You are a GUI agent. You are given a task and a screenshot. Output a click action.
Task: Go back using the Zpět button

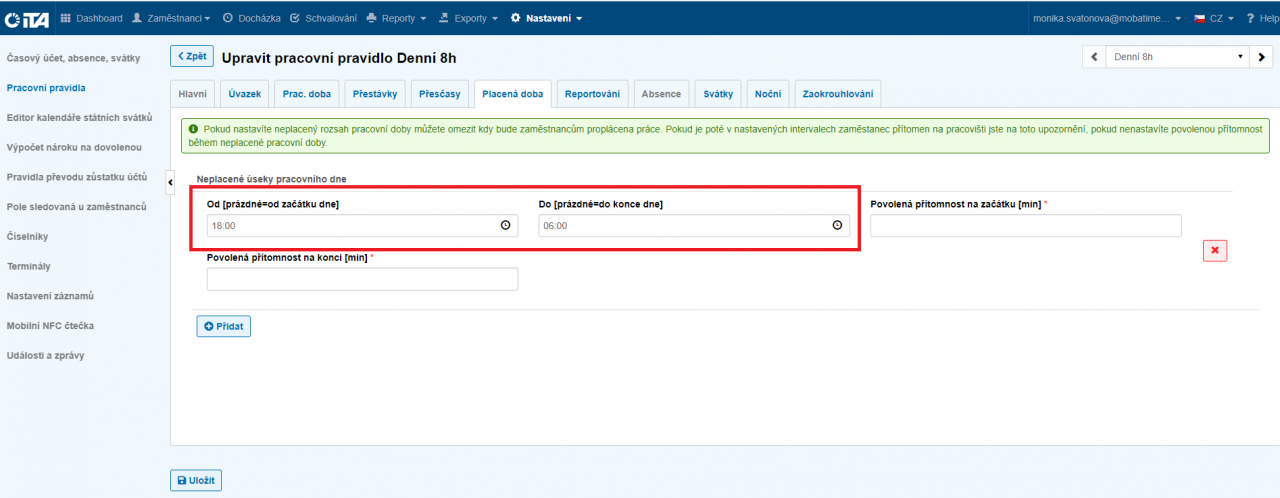(x=191, y=57)
